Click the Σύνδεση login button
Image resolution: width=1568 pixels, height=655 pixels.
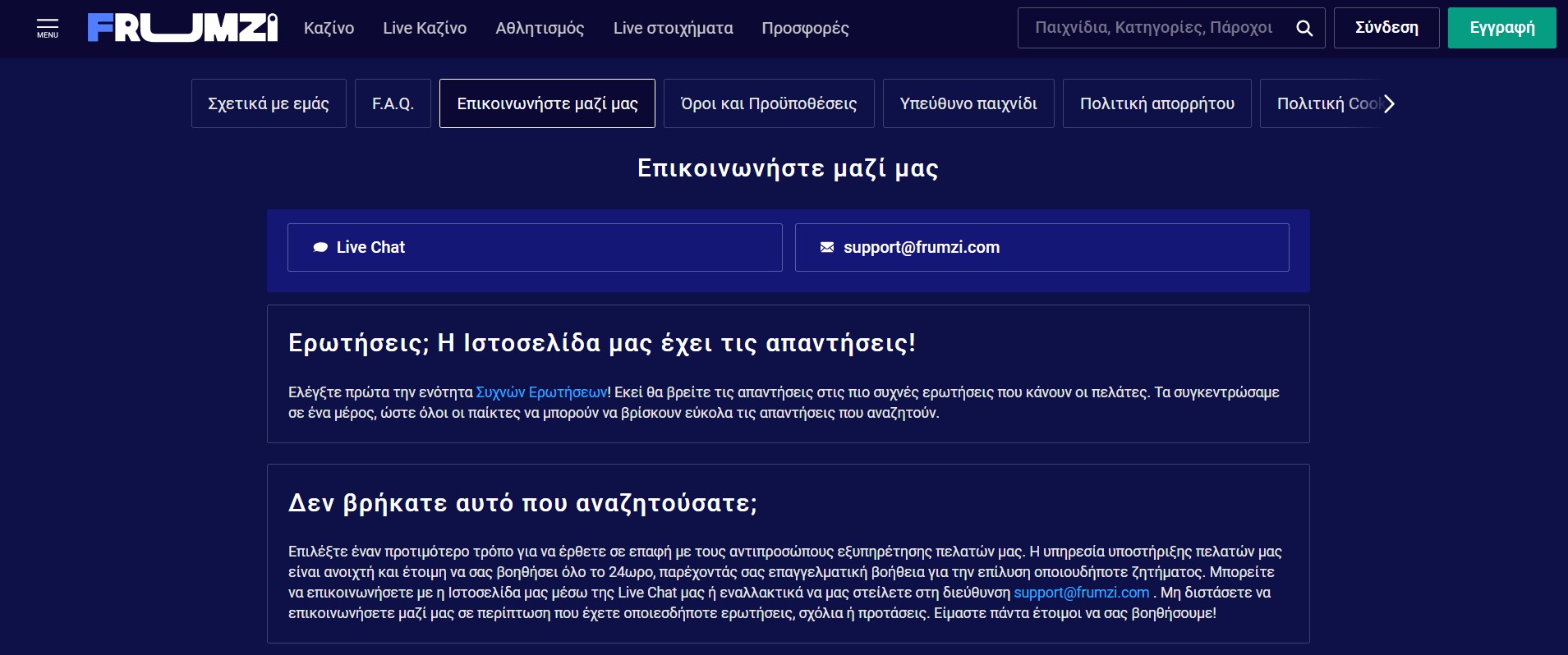tap(1386, 28)
